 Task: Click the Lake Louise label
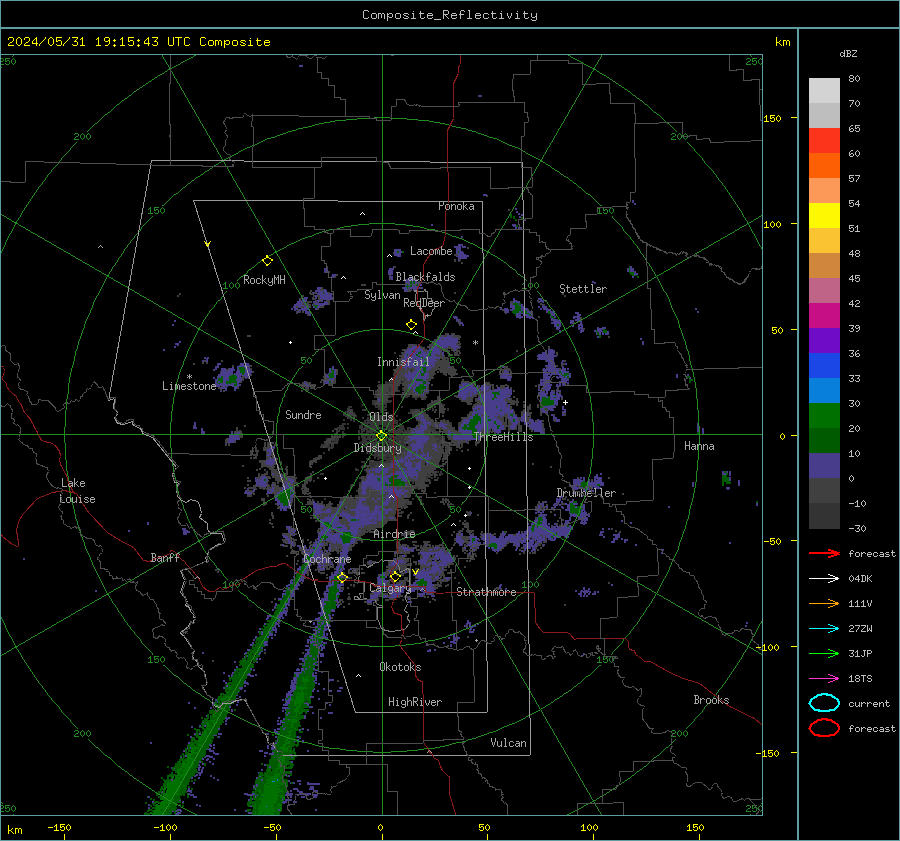coord(78,491)
